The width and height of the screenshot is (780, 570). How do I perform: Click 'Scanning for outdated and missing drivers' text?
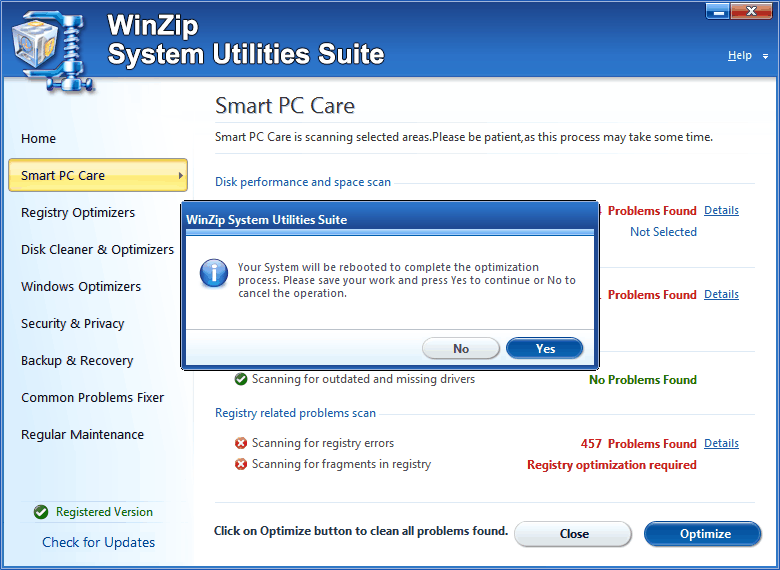363,379
